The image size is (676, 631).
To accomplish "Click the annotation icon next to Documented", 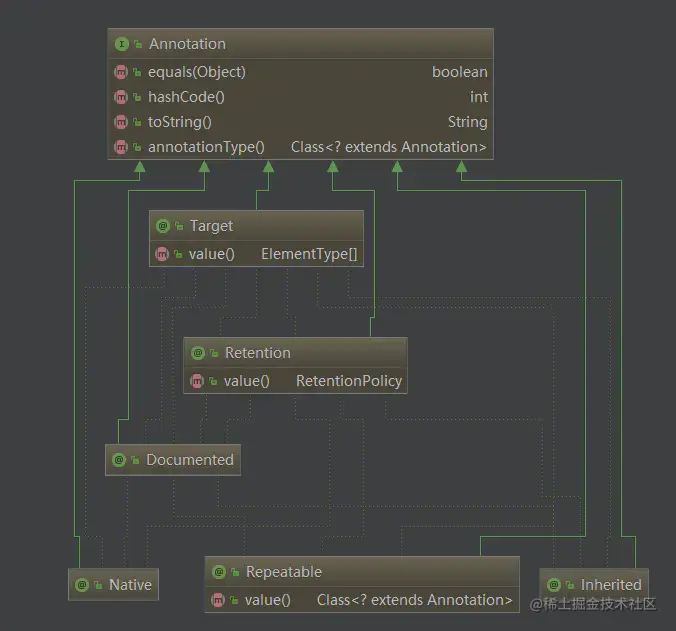I will point(119,460).
